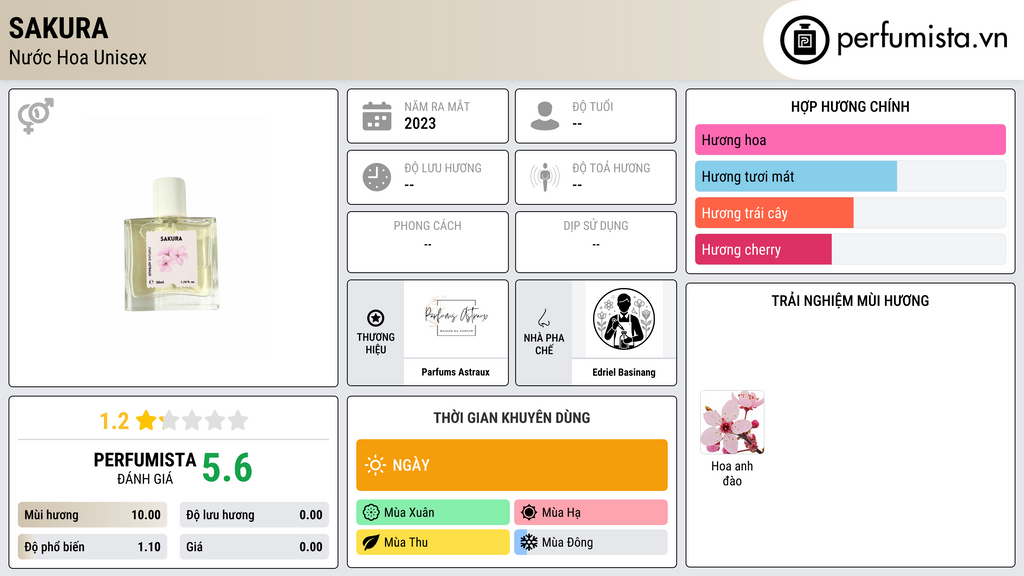Viewport: 1024px width, 576px height.
Task: Click the HỢP HƯƠNG CHÍNH heading
Action: click(x=850, y=106)
